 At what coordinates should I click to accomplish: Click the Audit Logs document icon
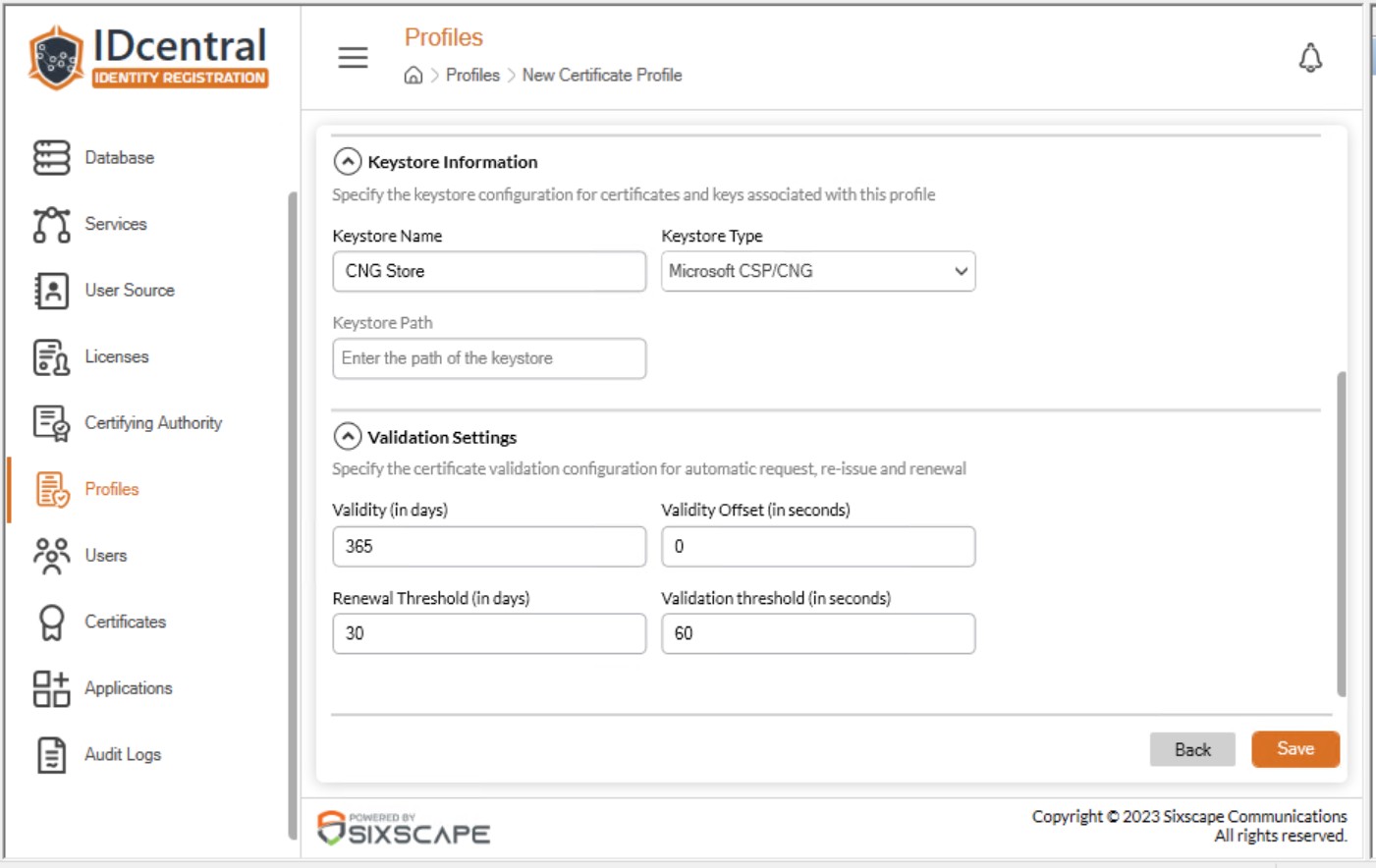tap(51, 755)
